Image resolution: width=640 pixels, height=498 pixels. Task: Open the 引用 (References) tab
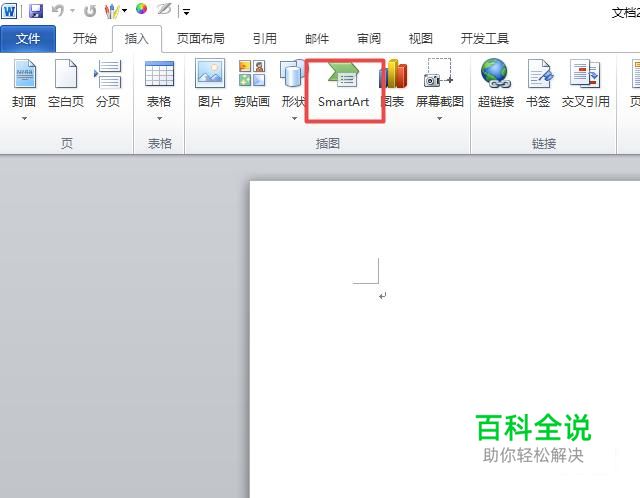(264, 39)
